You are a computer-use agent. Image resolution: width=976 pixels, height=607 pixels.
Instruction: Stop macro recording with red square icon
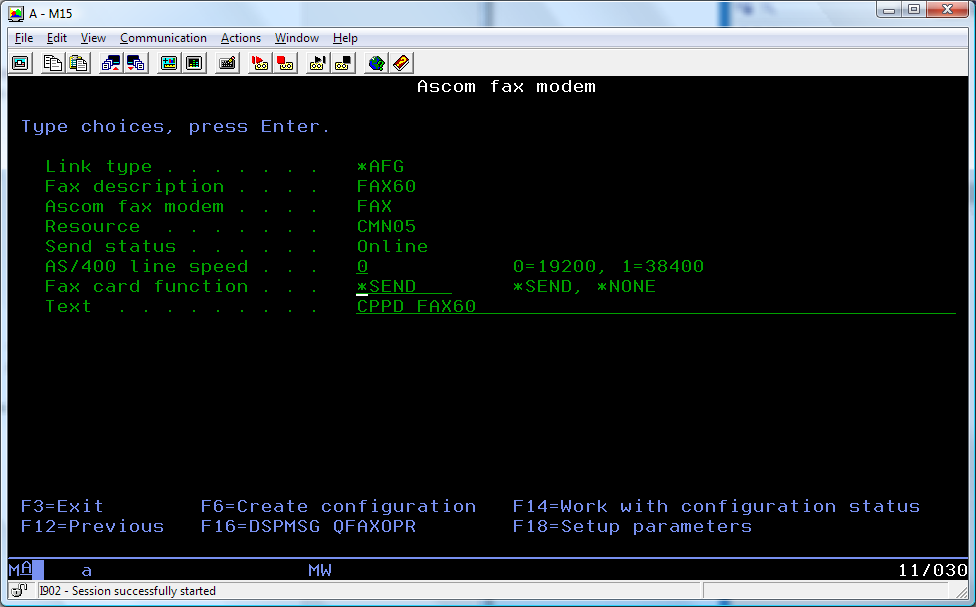[x=285, y=63]
